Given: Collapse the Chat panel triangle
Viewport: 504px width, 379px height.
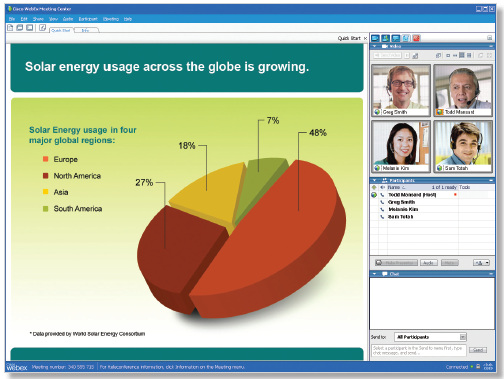Looking at the screenshot, I should pyautogui.click(x=374, y=274).
